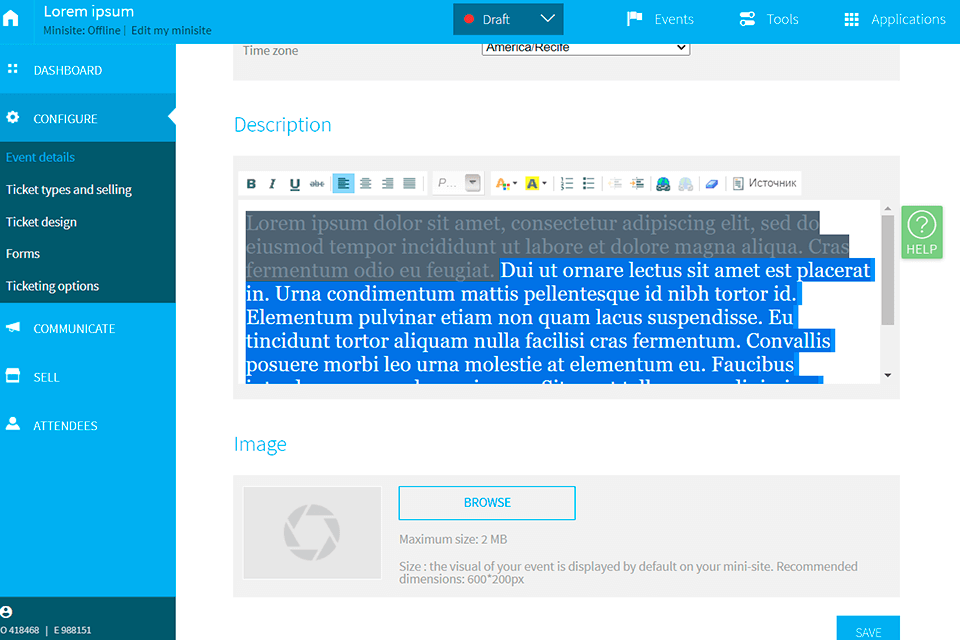Click the user account icon at bottom-left
This screenshot has height=640, width=960.
[x=6, y=612]
